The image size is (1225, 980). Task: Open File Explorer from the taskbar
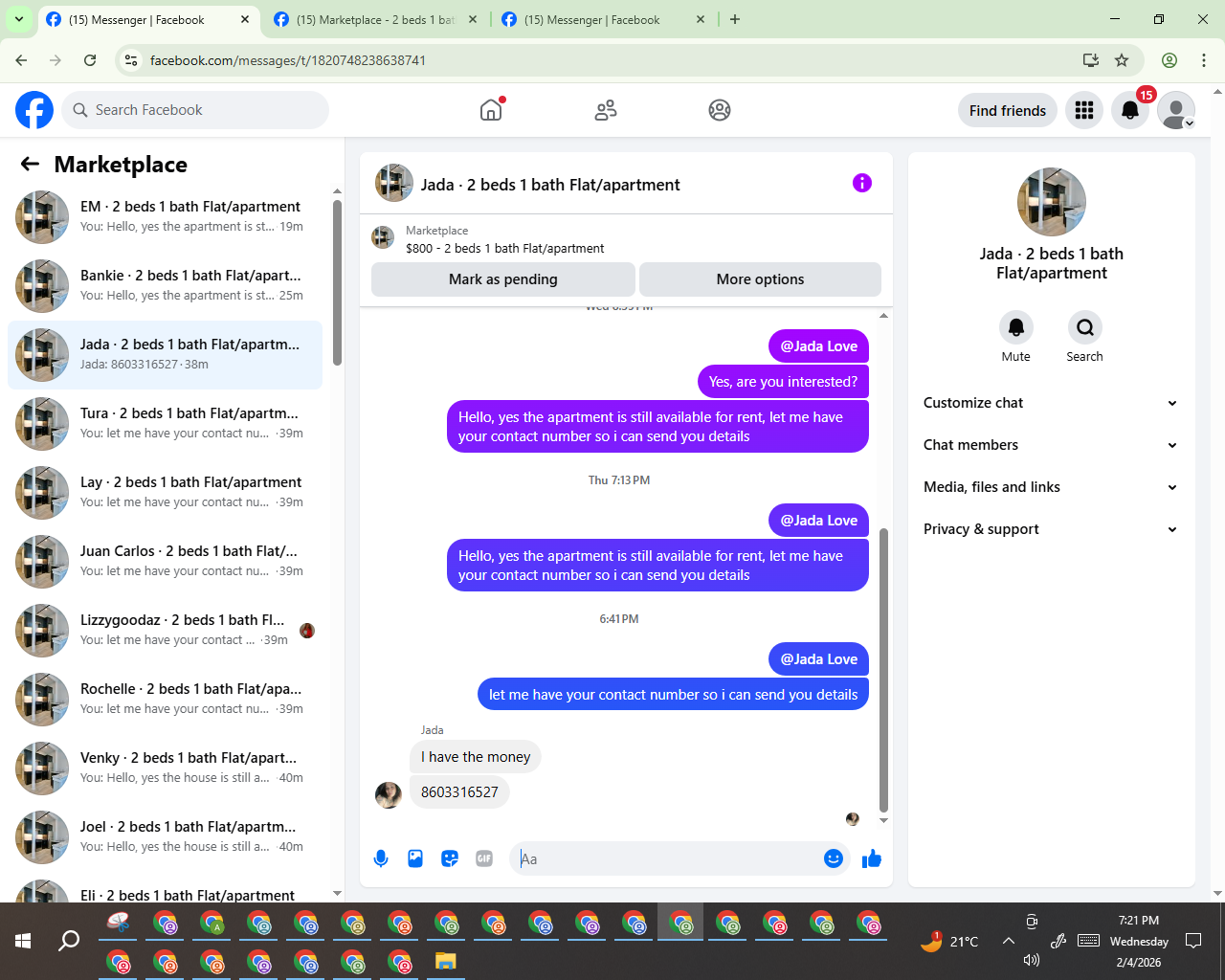(x=446, y=961)
